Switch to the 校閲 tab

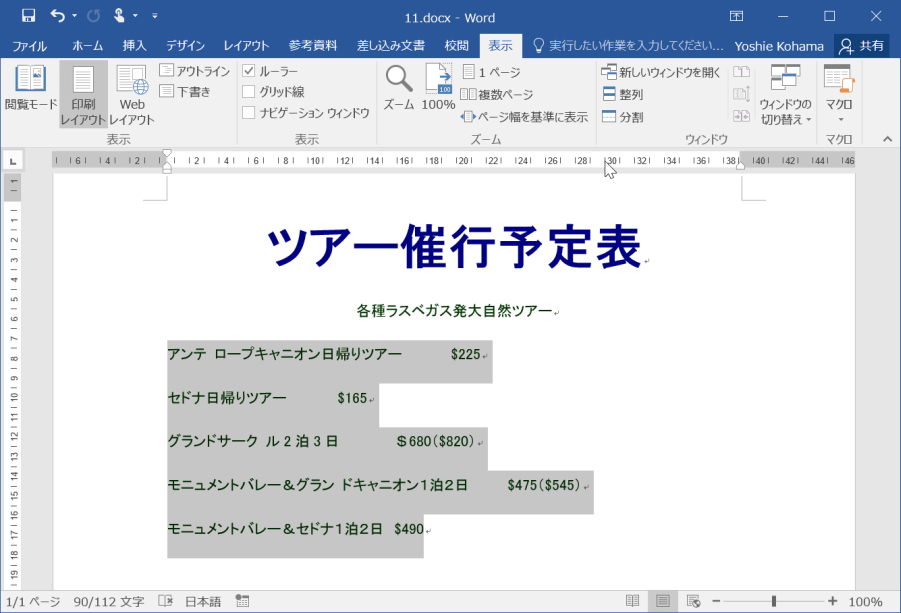point(456,46)
